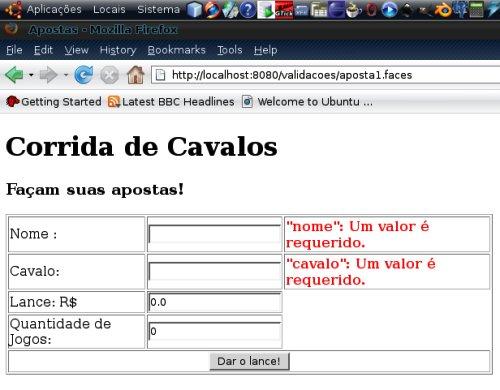The image size is (500, 390).
Task: Focus the Lance R$ field showing 0.0
Action: point(215,302)
